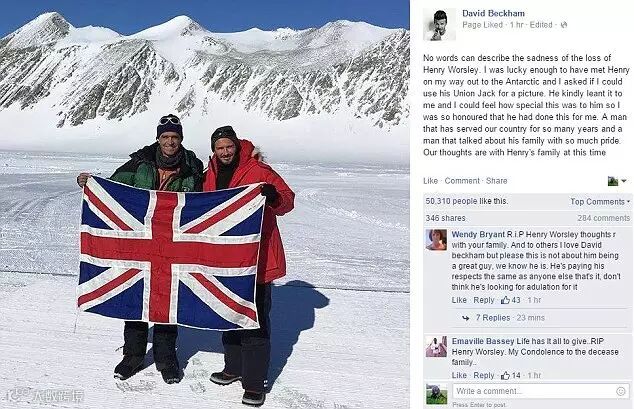
Task: Open the post-as identity selector icon
Action: (x=617, y=181)
